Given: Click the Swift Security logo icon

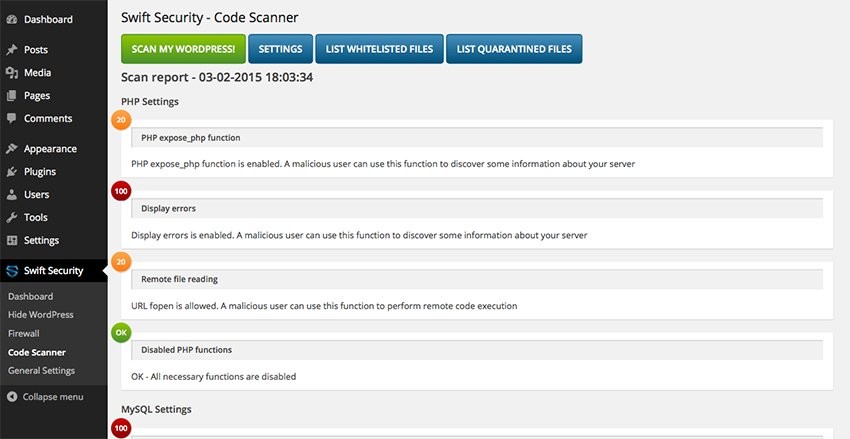Looking at the screenshot, I should (11, 271).
